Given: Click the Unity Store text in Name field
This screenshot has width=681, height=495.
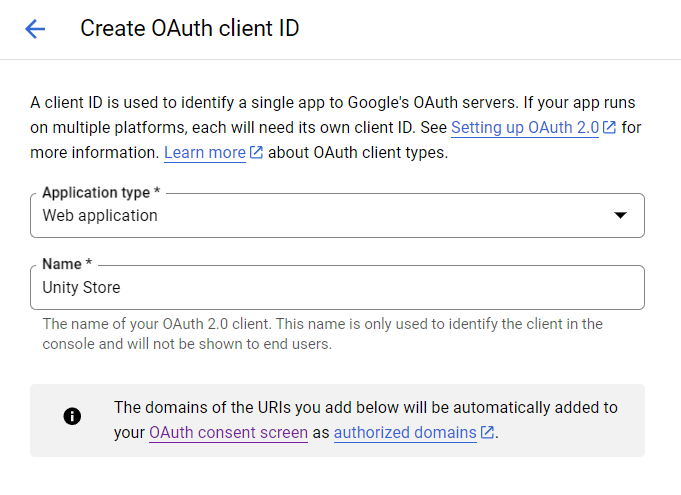Looking at the screenshot, I should (x=81, y=288).
